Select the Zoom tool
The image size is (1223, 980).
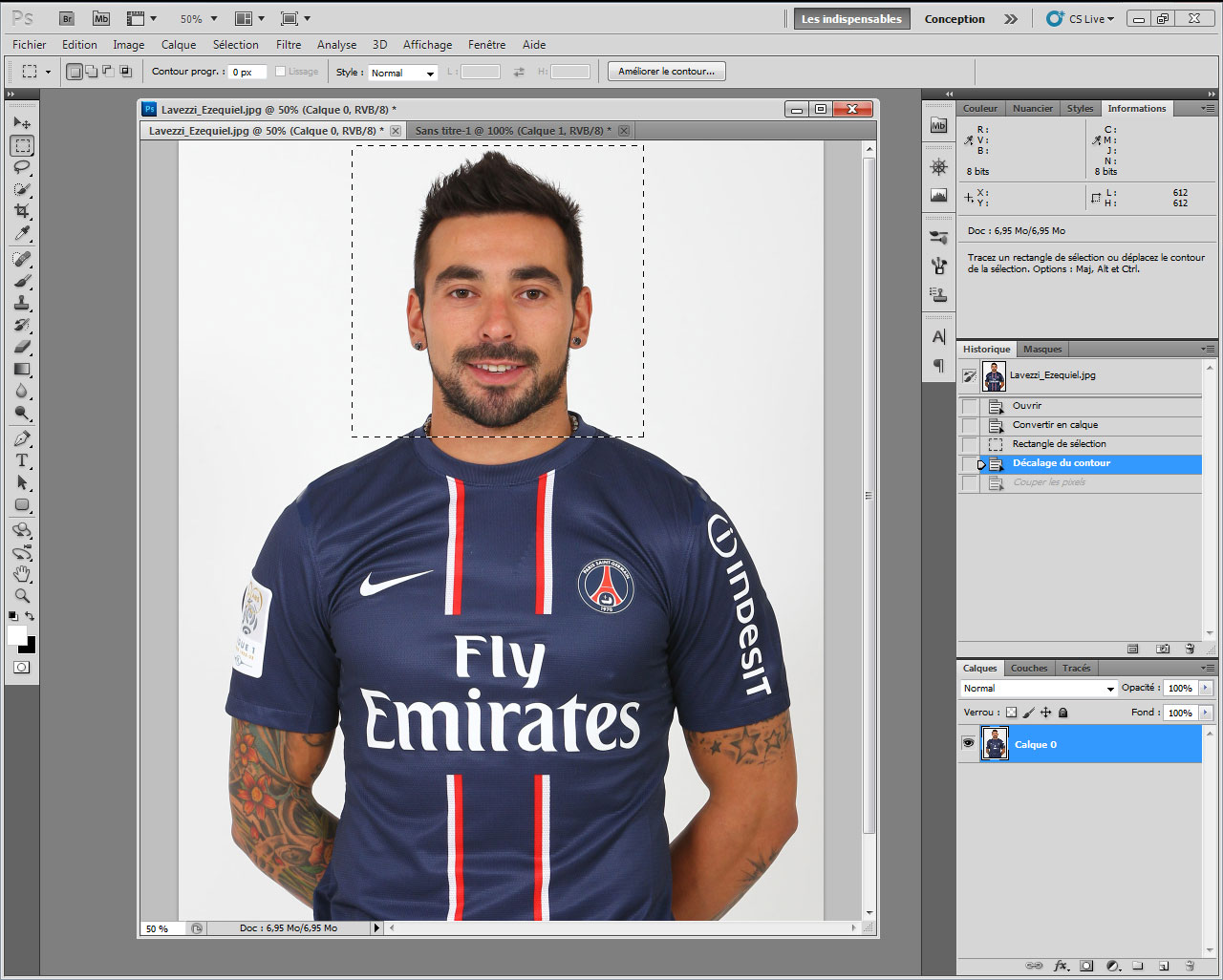22,596
